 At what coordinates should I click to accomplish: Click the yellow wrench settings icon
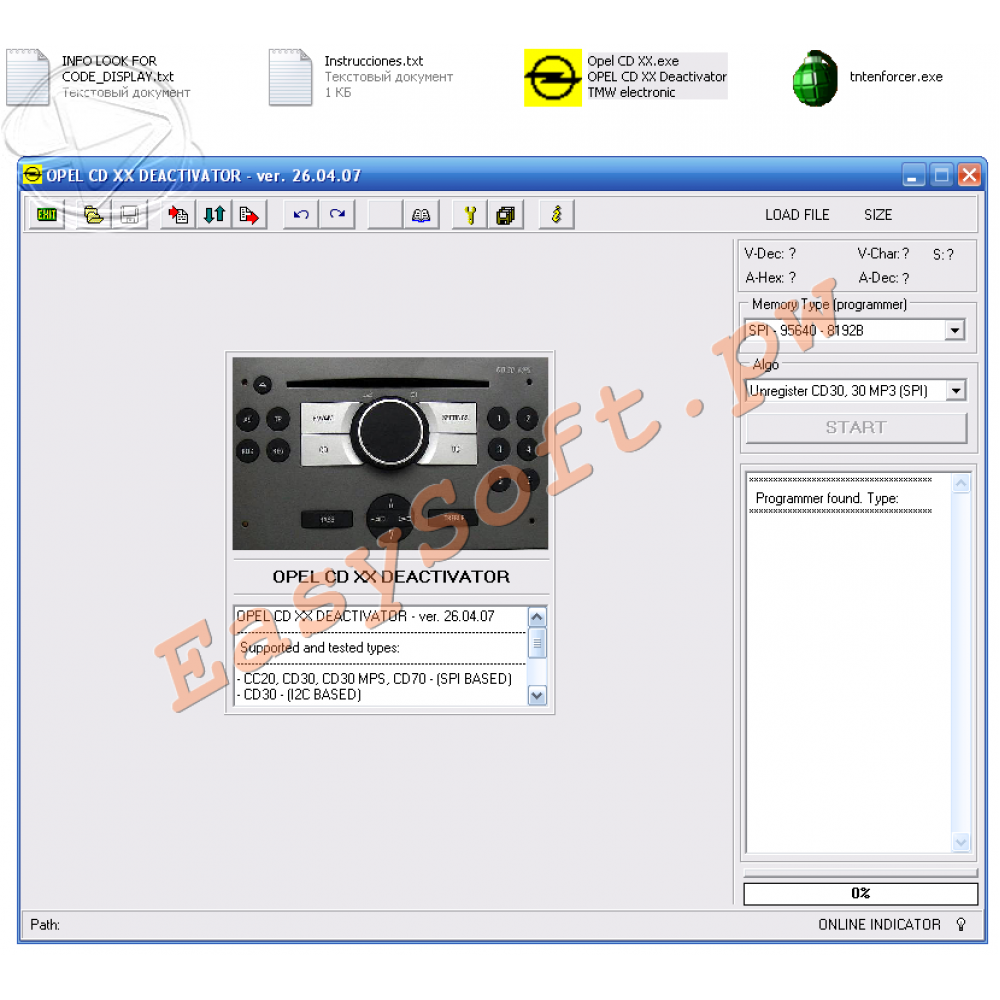[470, 215]
